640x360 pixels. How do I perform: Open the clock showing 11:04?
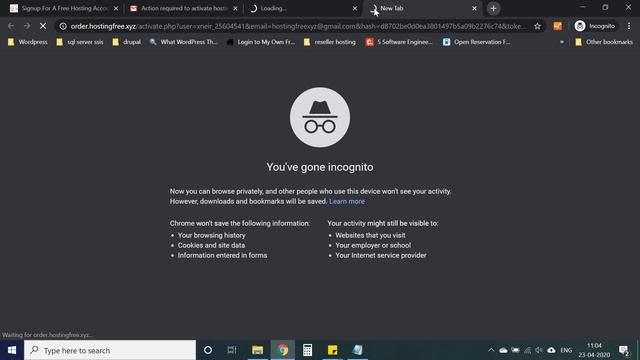click(x=594, y=350)
